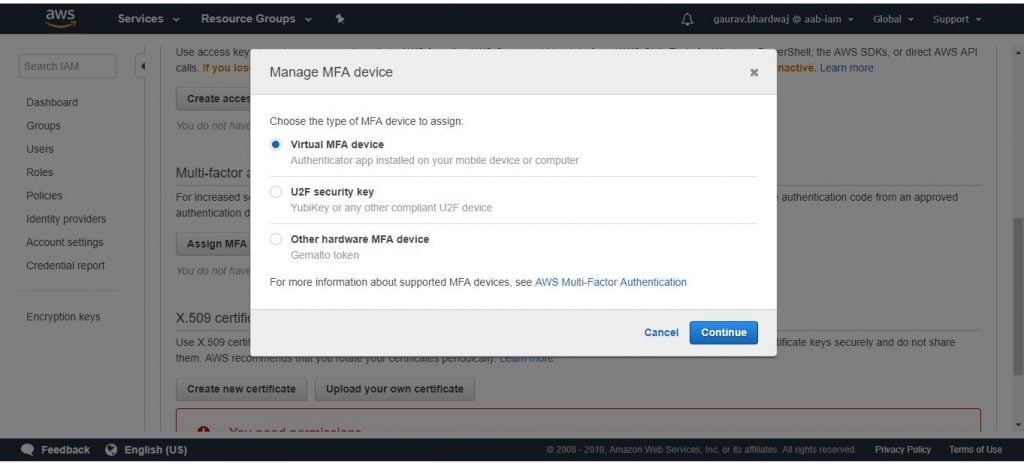
Task: Select Other hardware MFA device option
Action: click(x=276, y=239)
